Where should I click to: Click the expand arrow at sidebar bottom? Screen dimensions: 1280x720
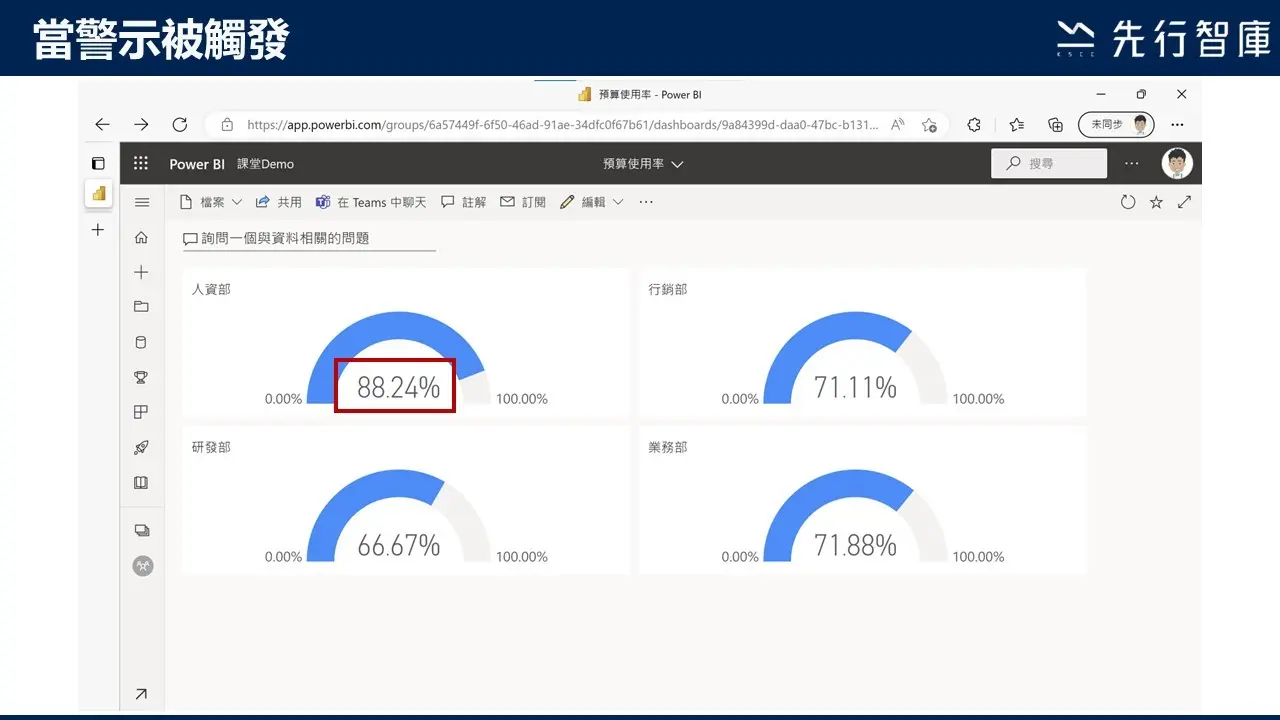[x=141, y=693]
